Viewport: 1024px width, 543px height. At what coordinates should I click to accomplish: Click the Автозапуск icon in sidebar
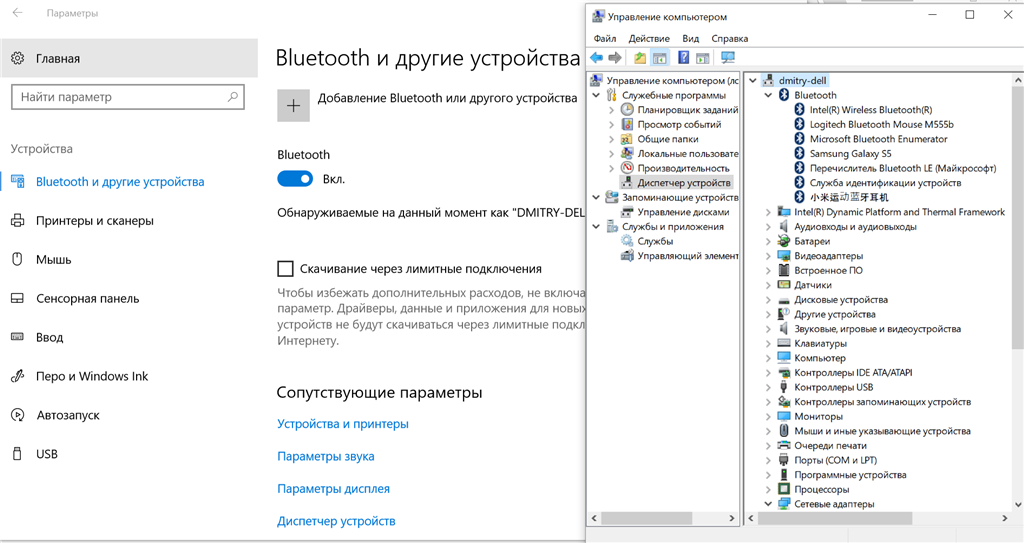tap(18, 415)
